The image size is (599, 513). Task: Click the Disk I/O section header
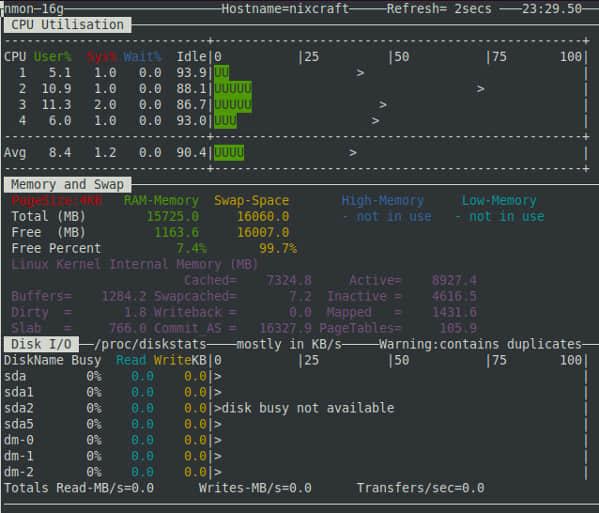tap(41, 344)
